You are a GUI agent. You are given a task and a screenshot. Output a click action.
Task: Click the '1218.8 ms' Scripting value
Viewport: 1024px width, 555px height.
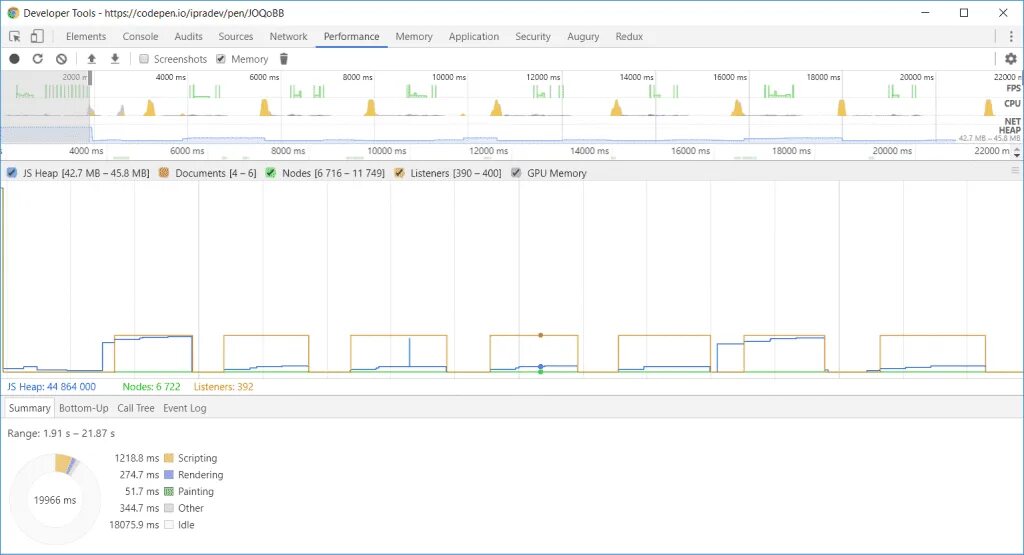click(x=136, y=458)
